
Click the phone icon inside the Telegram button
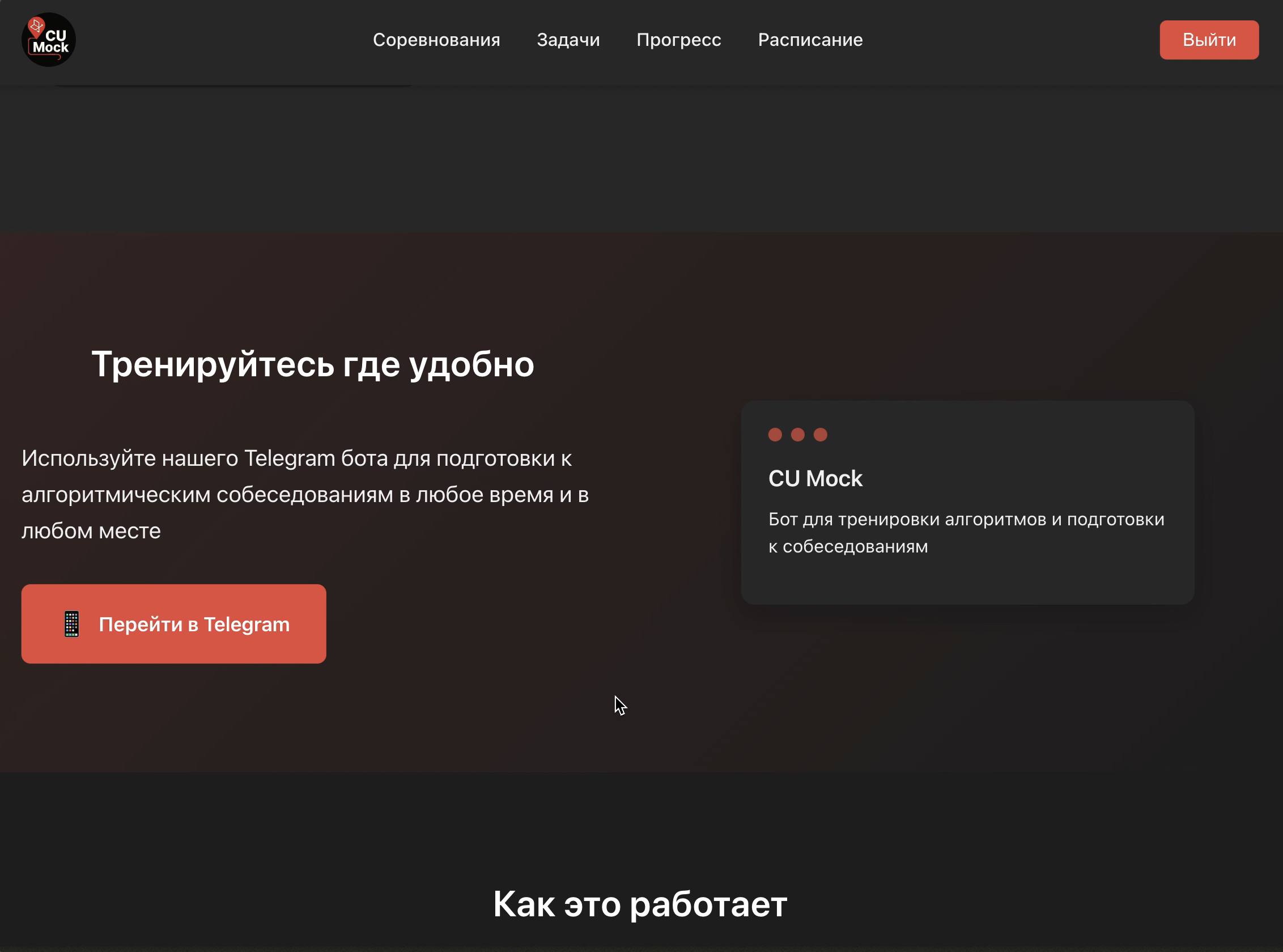click(71, 623)
